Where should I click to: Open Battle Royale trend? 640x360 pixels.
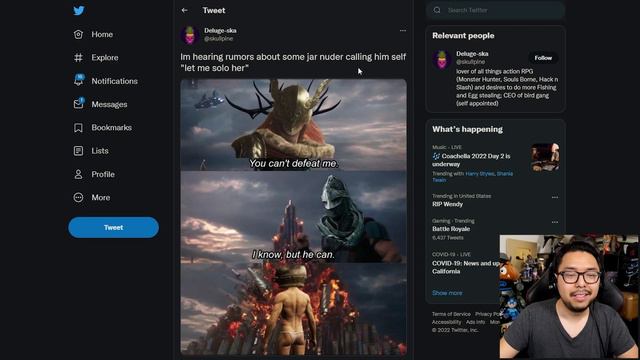(x=451, y=229)
